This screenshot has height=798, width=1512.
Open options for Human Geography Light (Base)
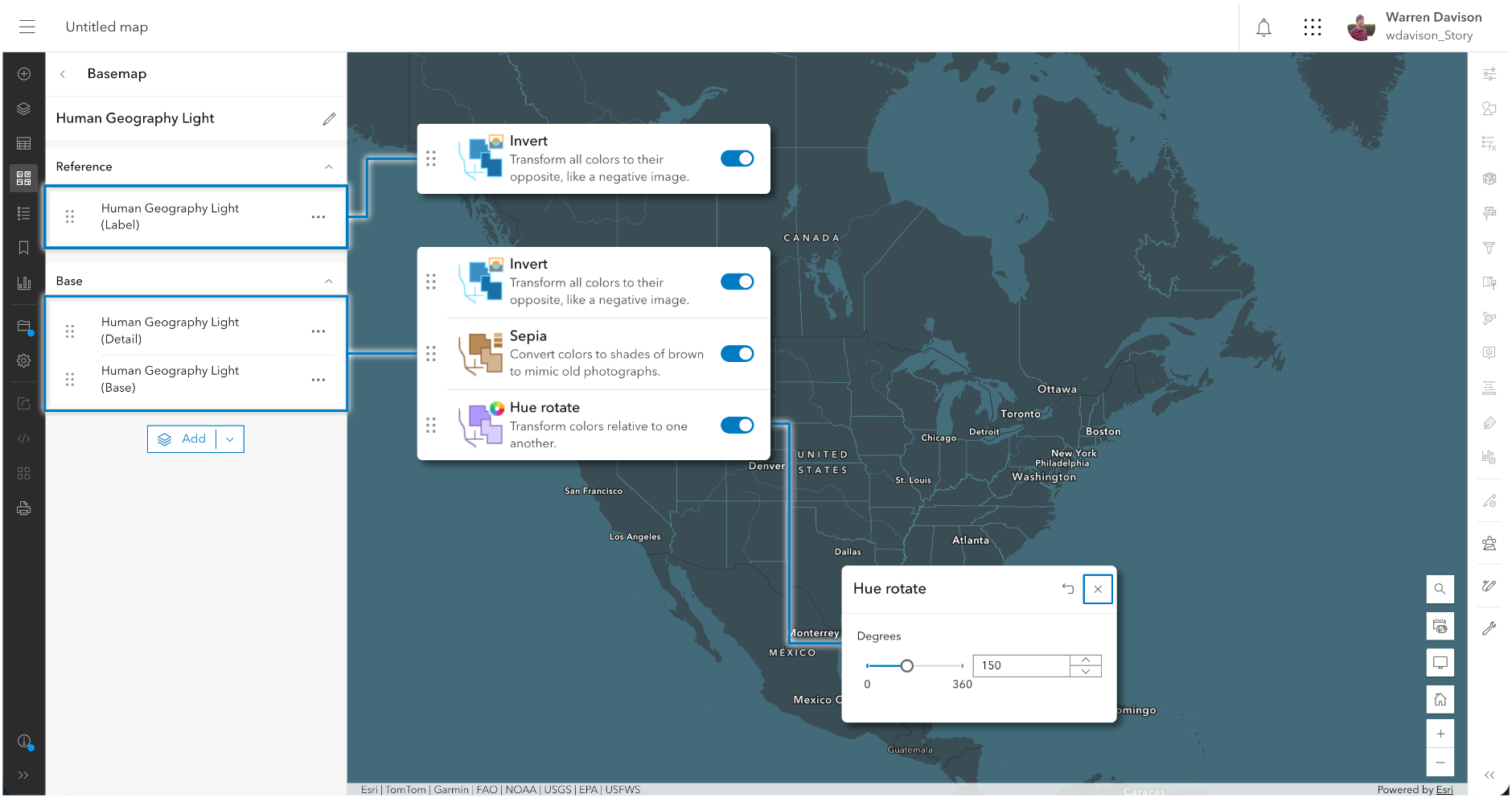318,380
